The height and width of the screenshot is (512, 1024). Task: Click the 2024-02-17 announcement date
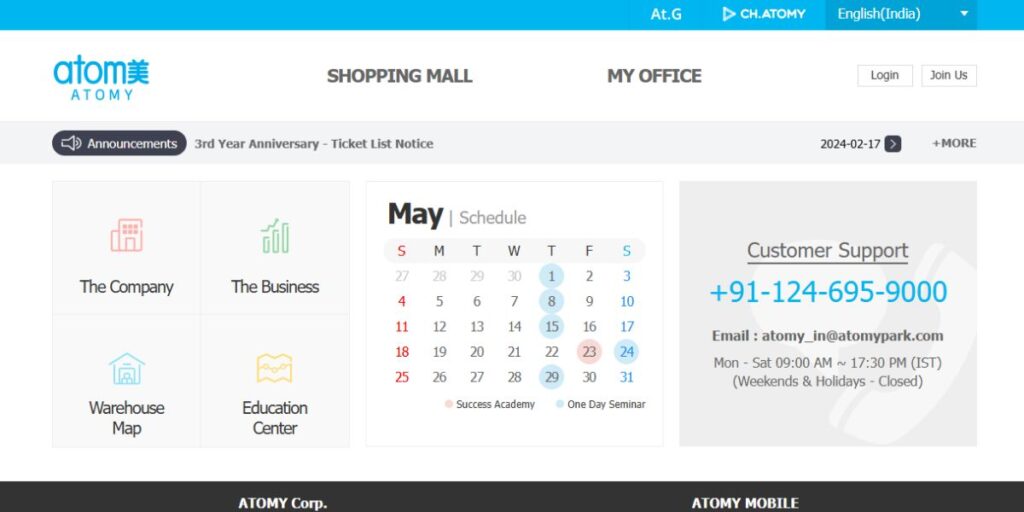coord(850,144)
